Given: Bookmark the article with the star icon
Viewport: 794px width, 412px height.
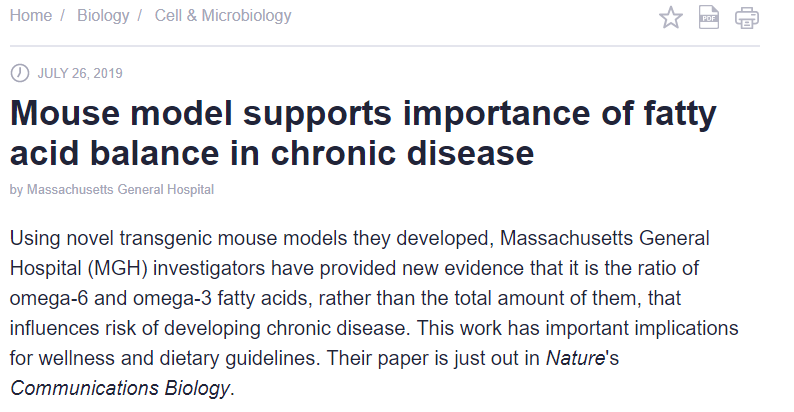Looking at the screenshot, I should tap(670, 18).
